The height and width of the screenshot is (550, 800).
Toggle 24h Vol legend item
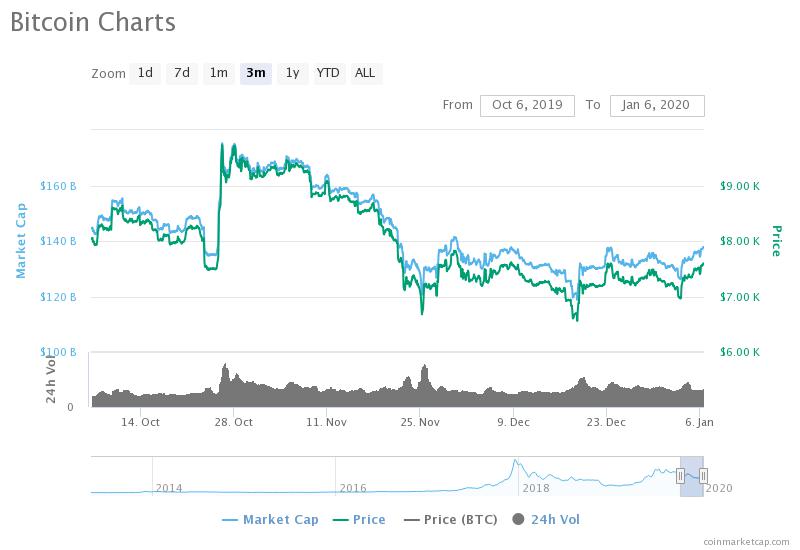546,519
